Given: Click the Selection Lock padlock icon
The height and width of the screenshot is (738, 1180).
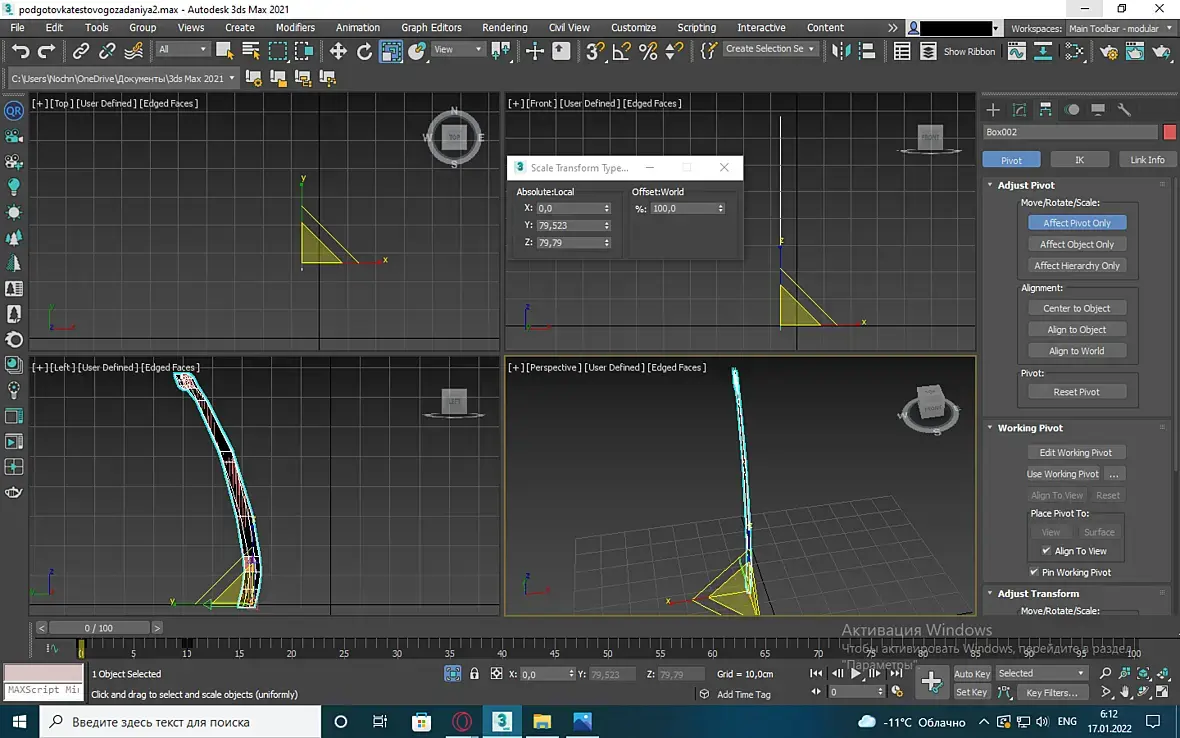Looking at the screenshot, I should (x=474, y=674).
